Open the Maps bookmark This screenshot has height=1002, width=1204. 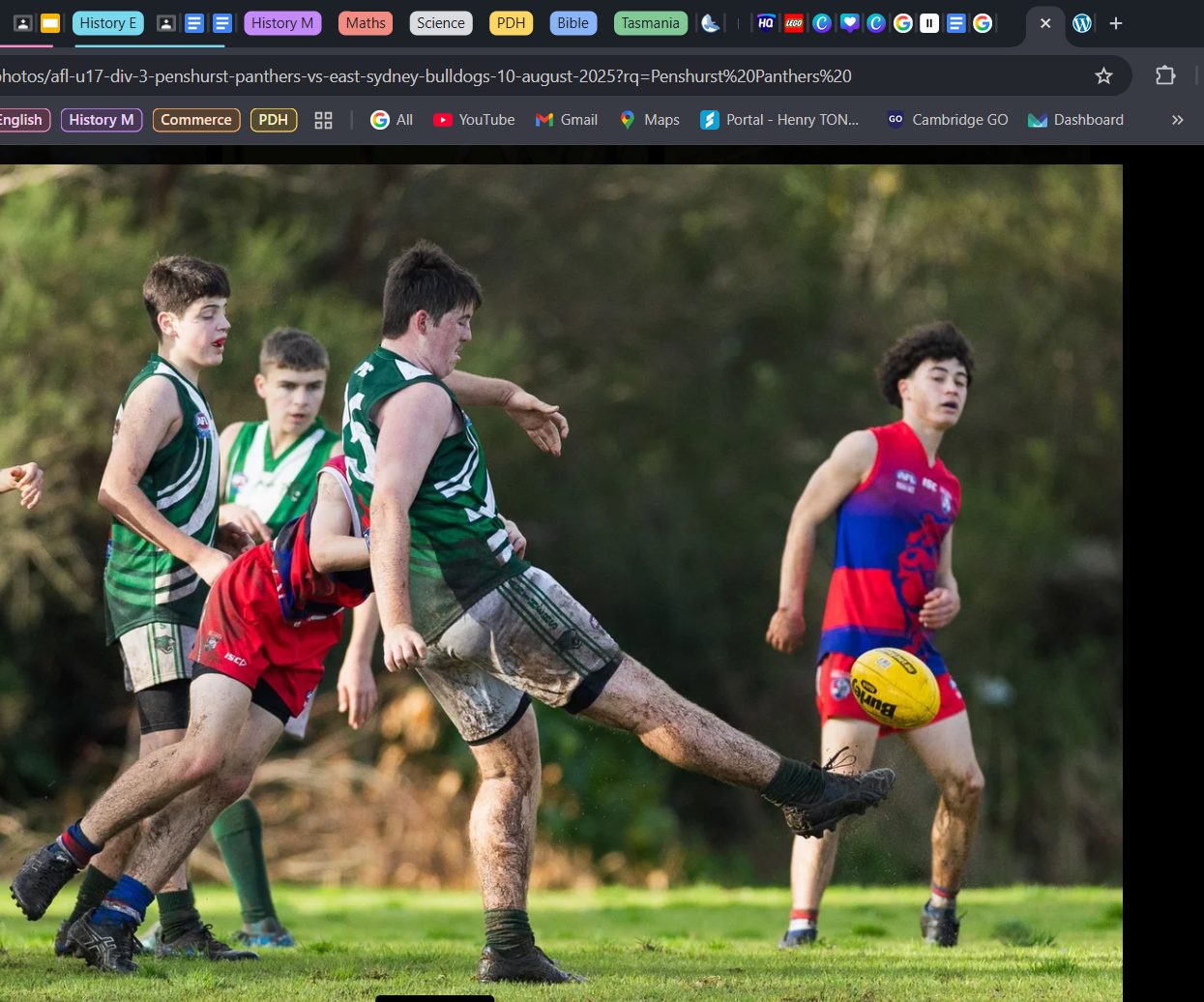[650, 120]
